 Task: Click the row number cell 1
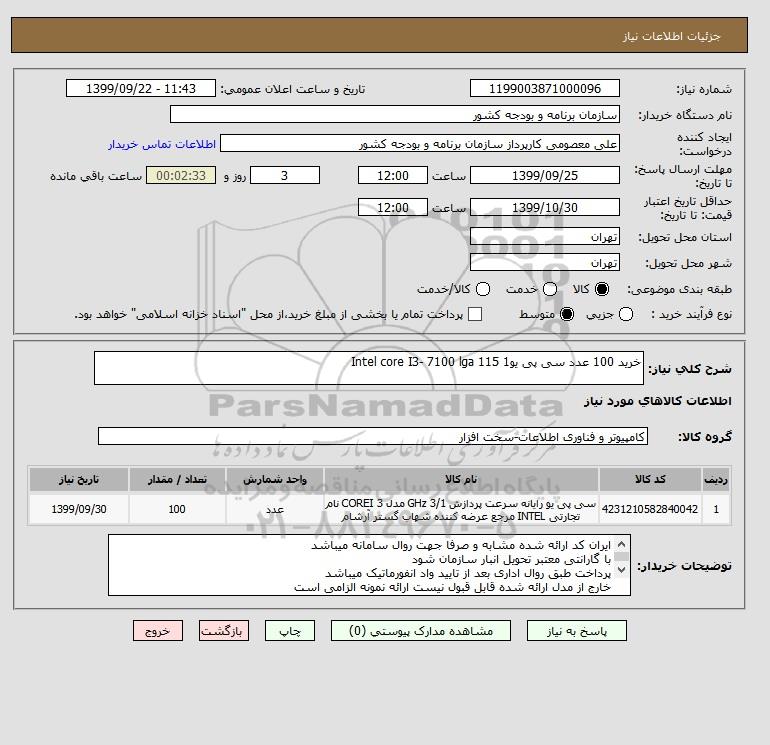tap(716, 509)
